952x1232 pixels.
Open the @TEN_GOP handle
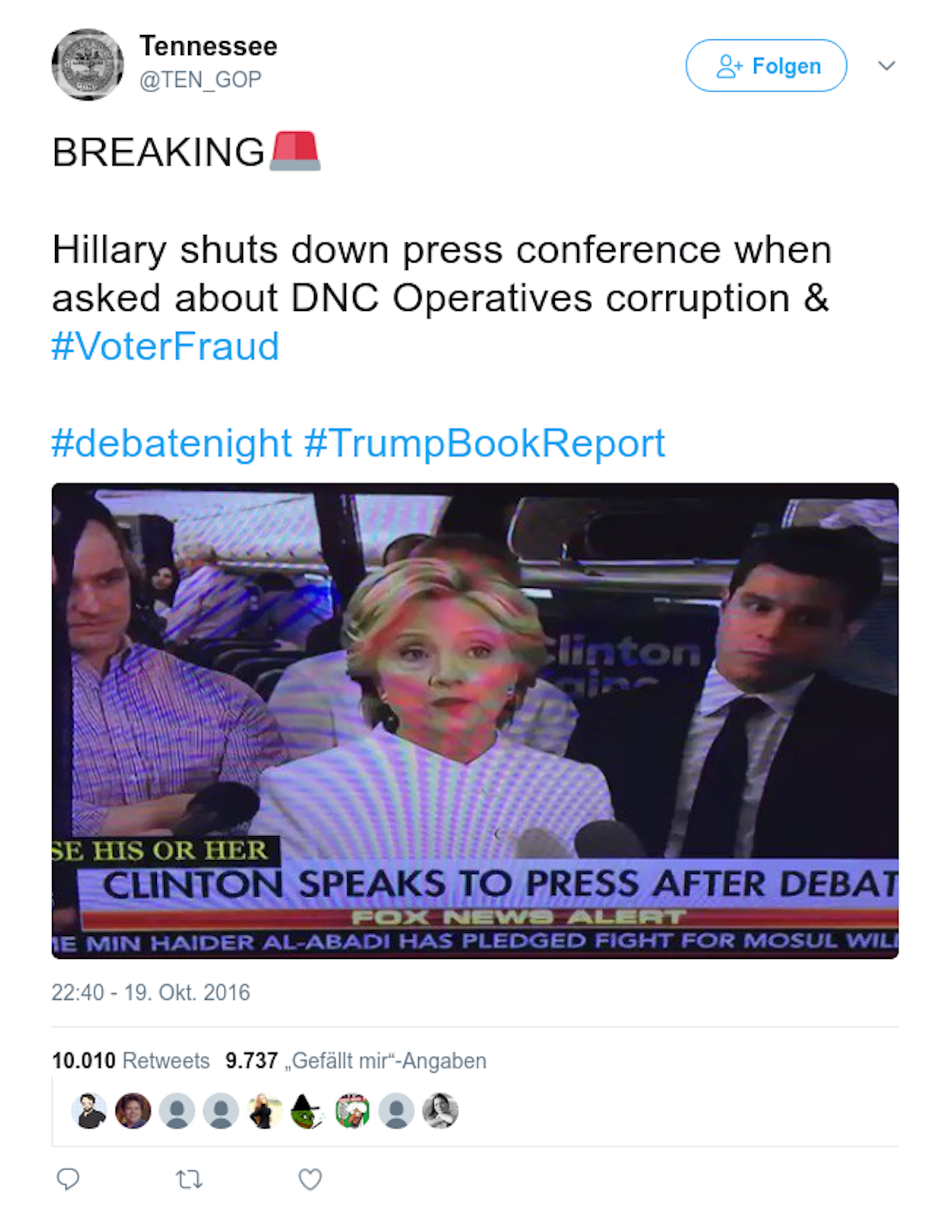[200, 79]
